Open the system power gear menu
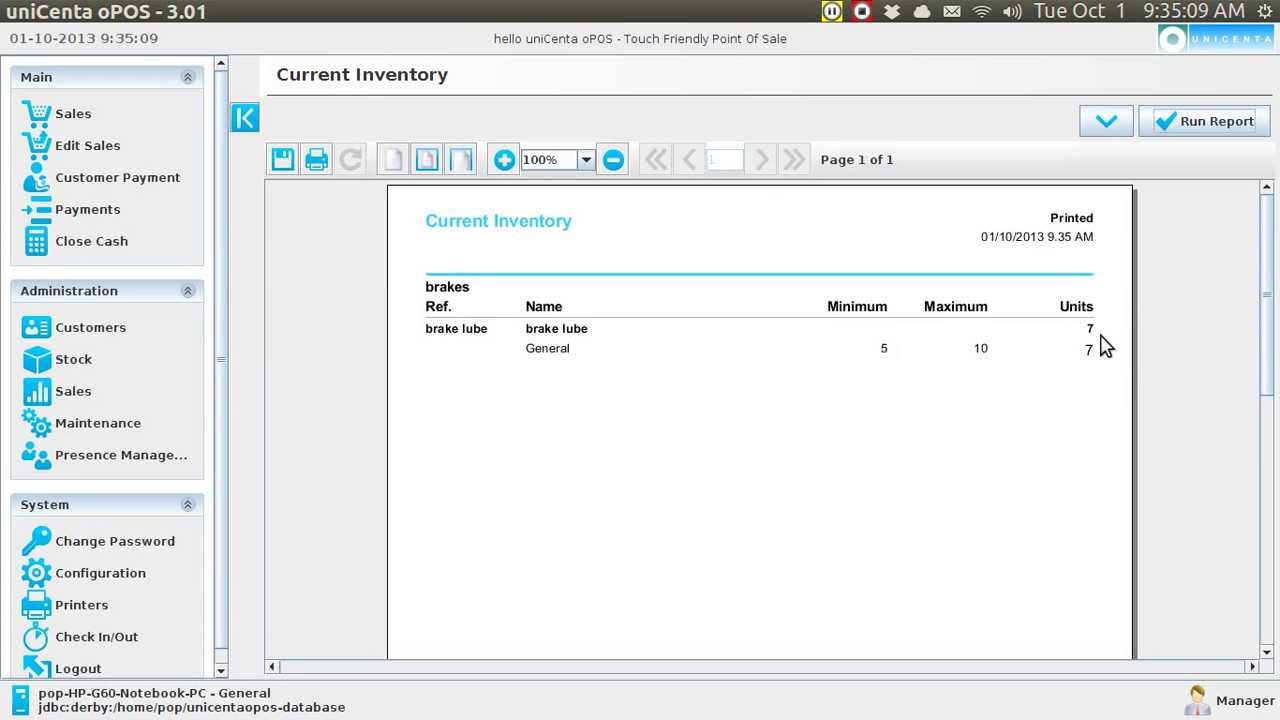This screenshot has width=1280, height=720. 1264,12
